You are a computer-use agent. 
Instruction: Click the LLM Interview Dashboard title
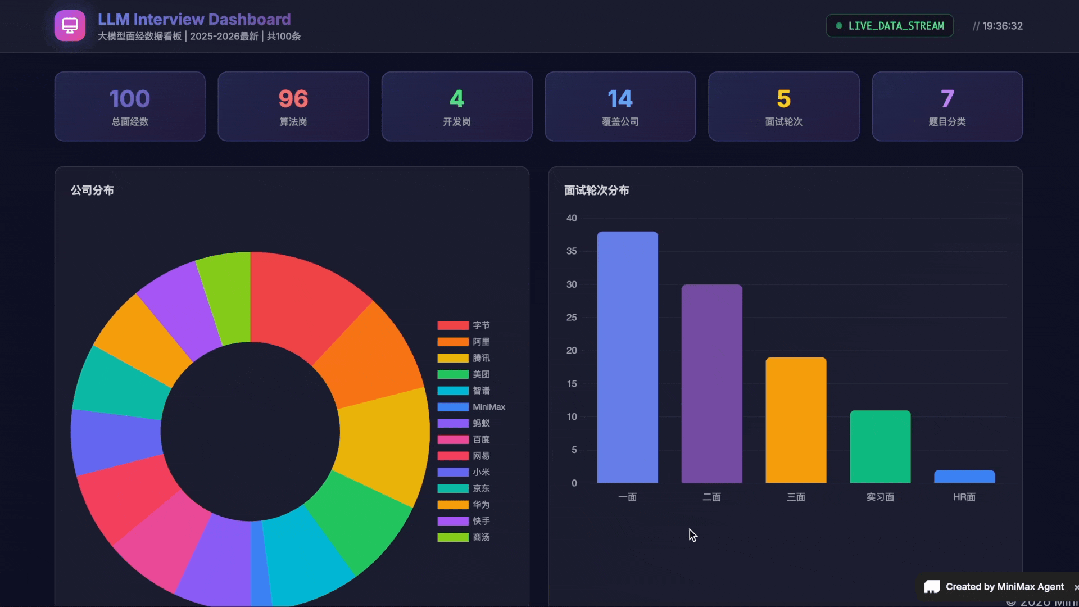coord(194,19)
